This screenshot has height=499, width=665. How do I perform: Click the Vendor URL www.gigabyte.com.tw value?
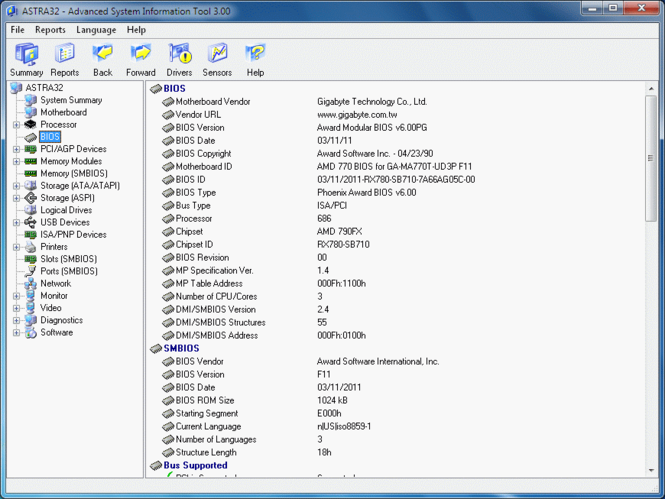point(357,114)
